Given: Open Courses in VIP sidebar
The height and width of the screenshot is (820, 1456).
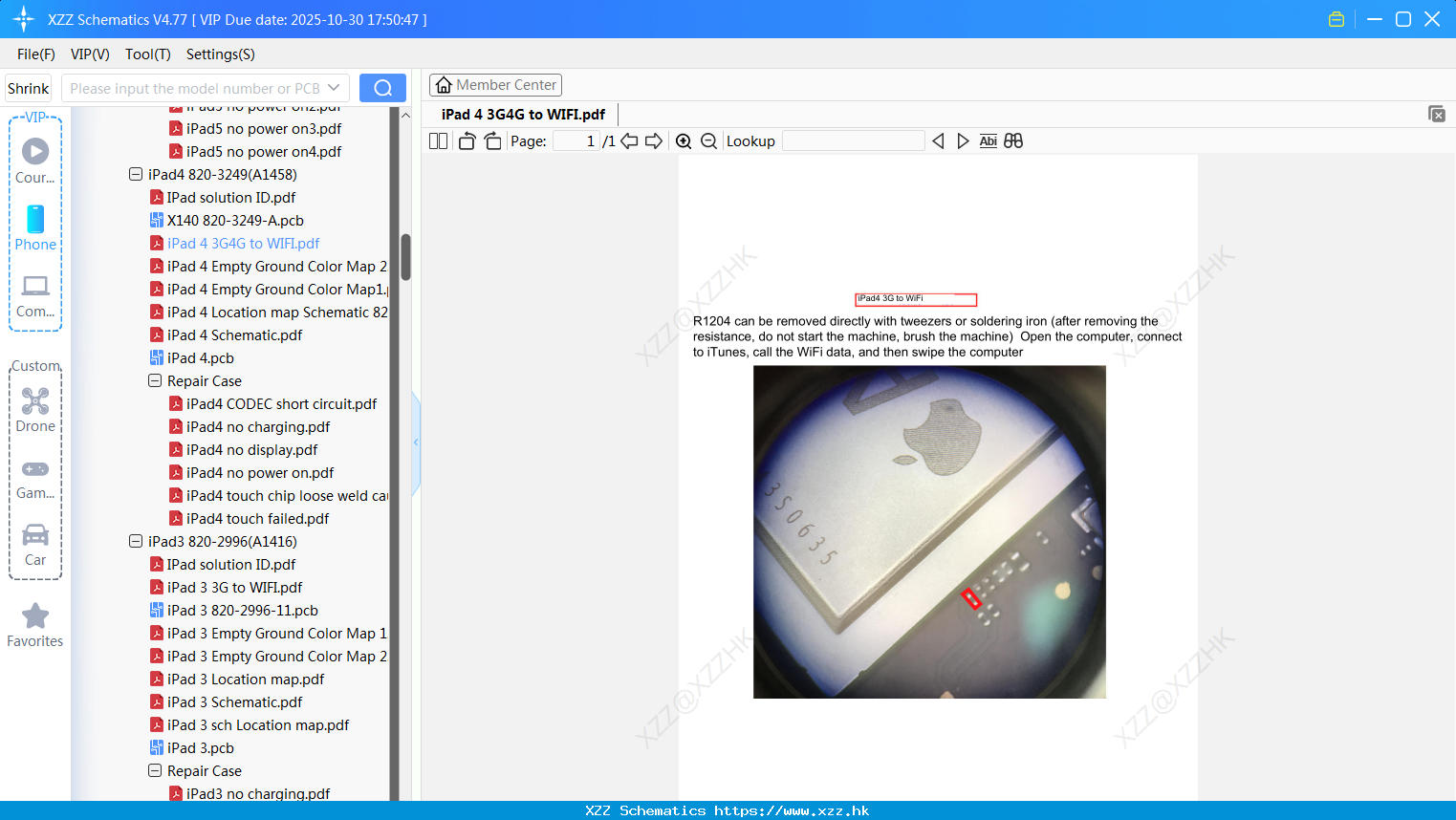Looking at the screenshot, I should click(35, 162).
